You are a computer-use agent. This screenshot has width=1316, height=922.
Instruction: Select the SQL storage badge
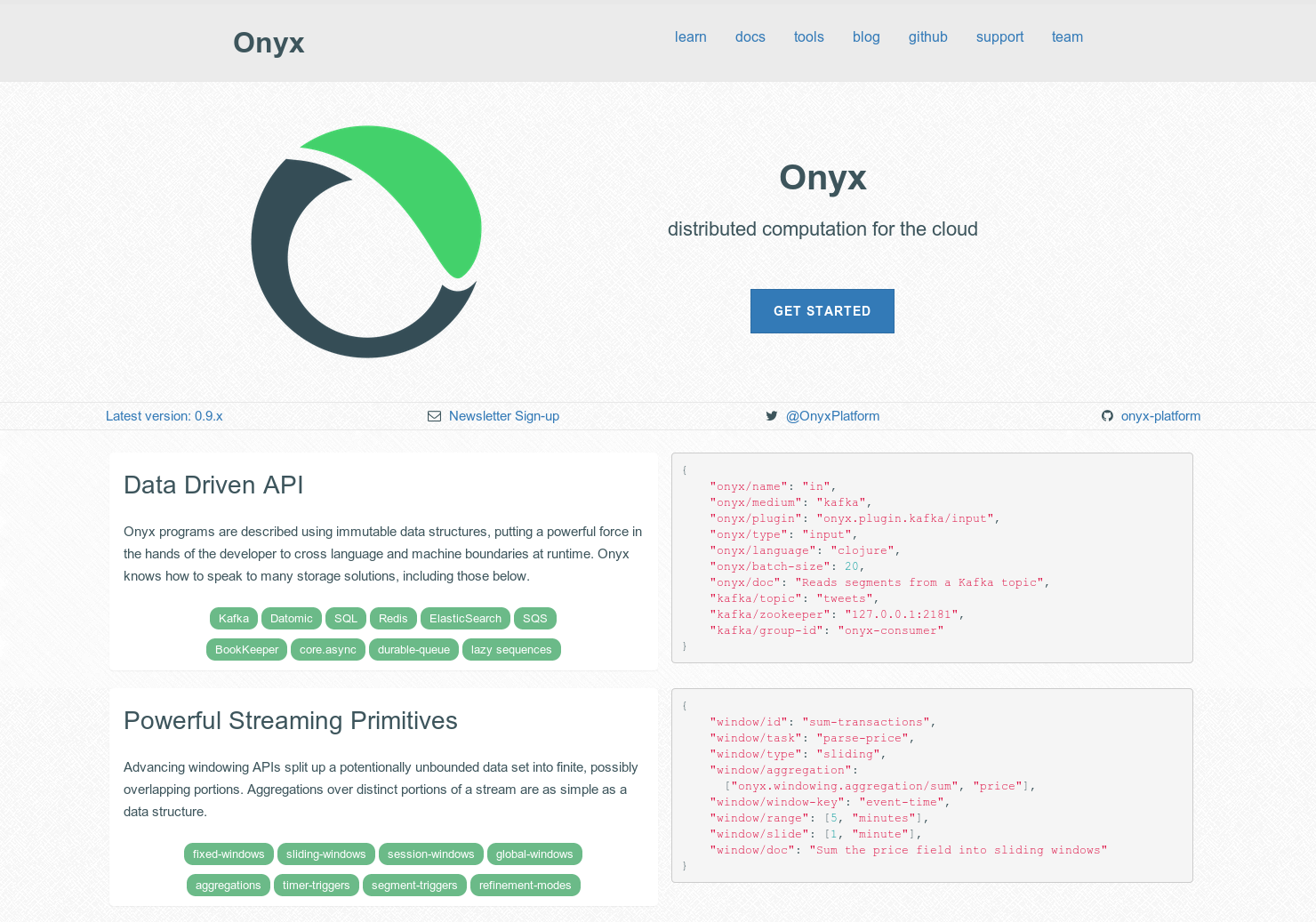345,618
